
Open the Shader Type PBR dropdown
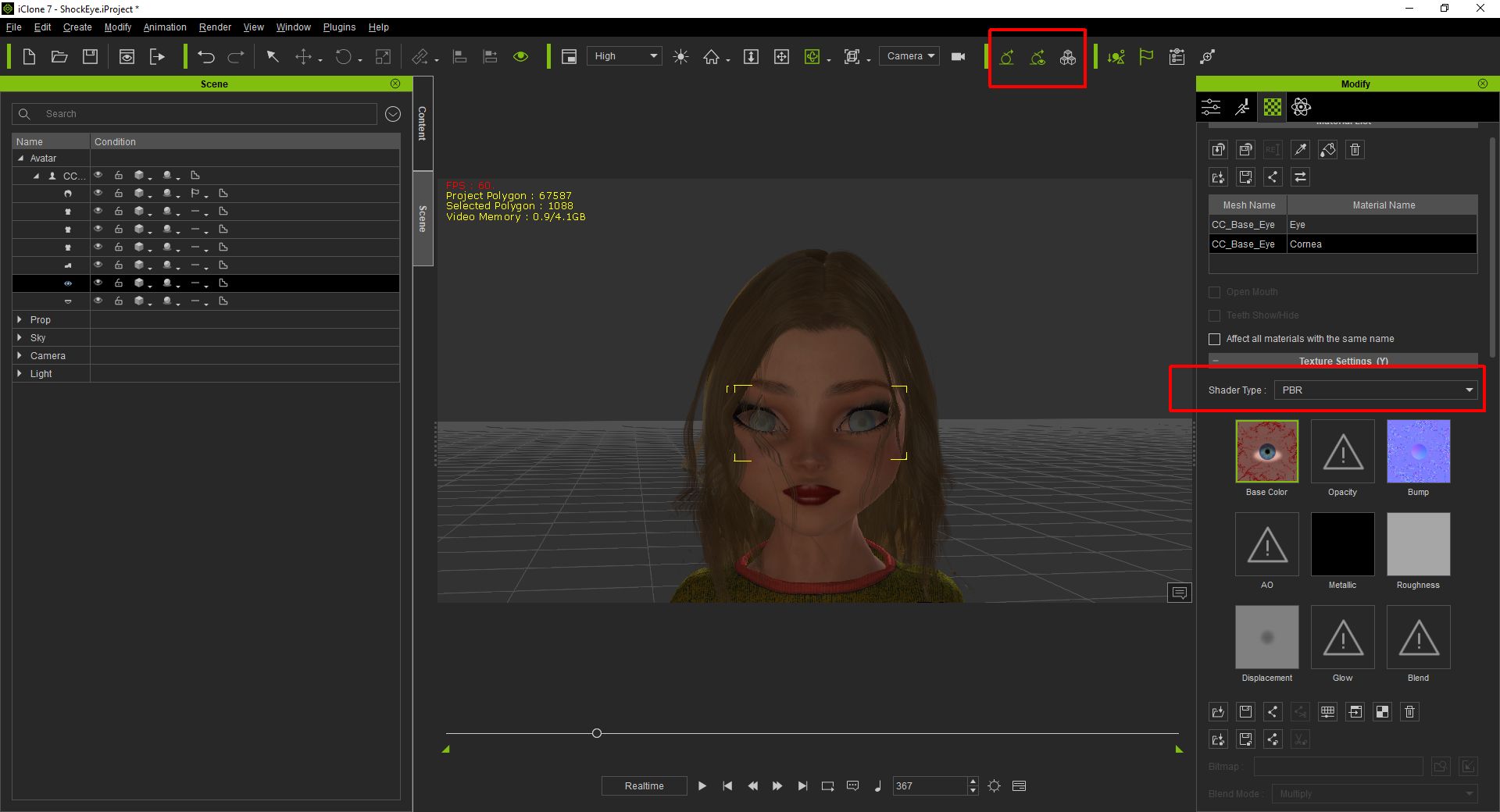point(1376,390)
